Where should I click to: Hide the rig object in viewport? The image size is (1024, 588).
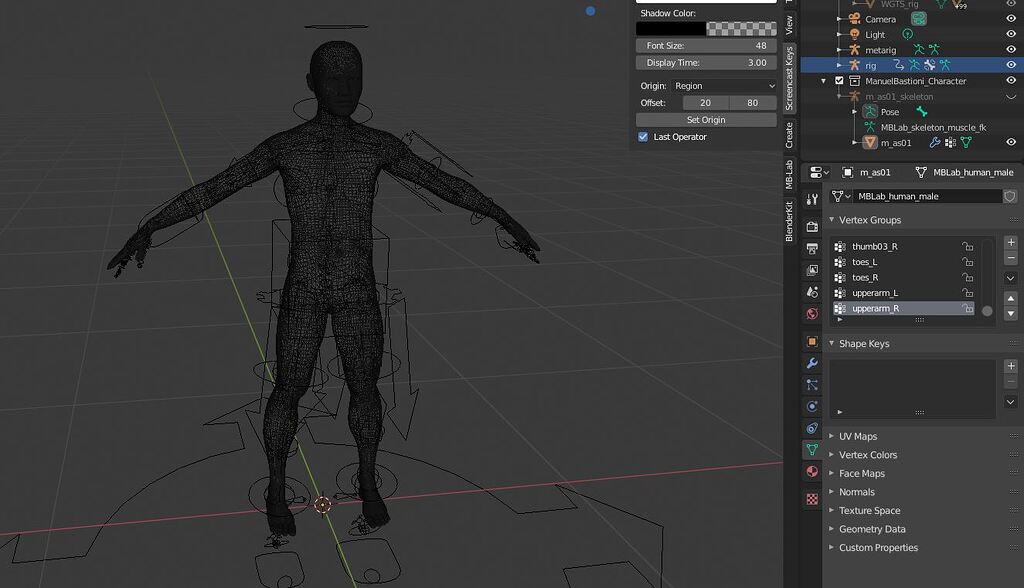click(1011, 65)
